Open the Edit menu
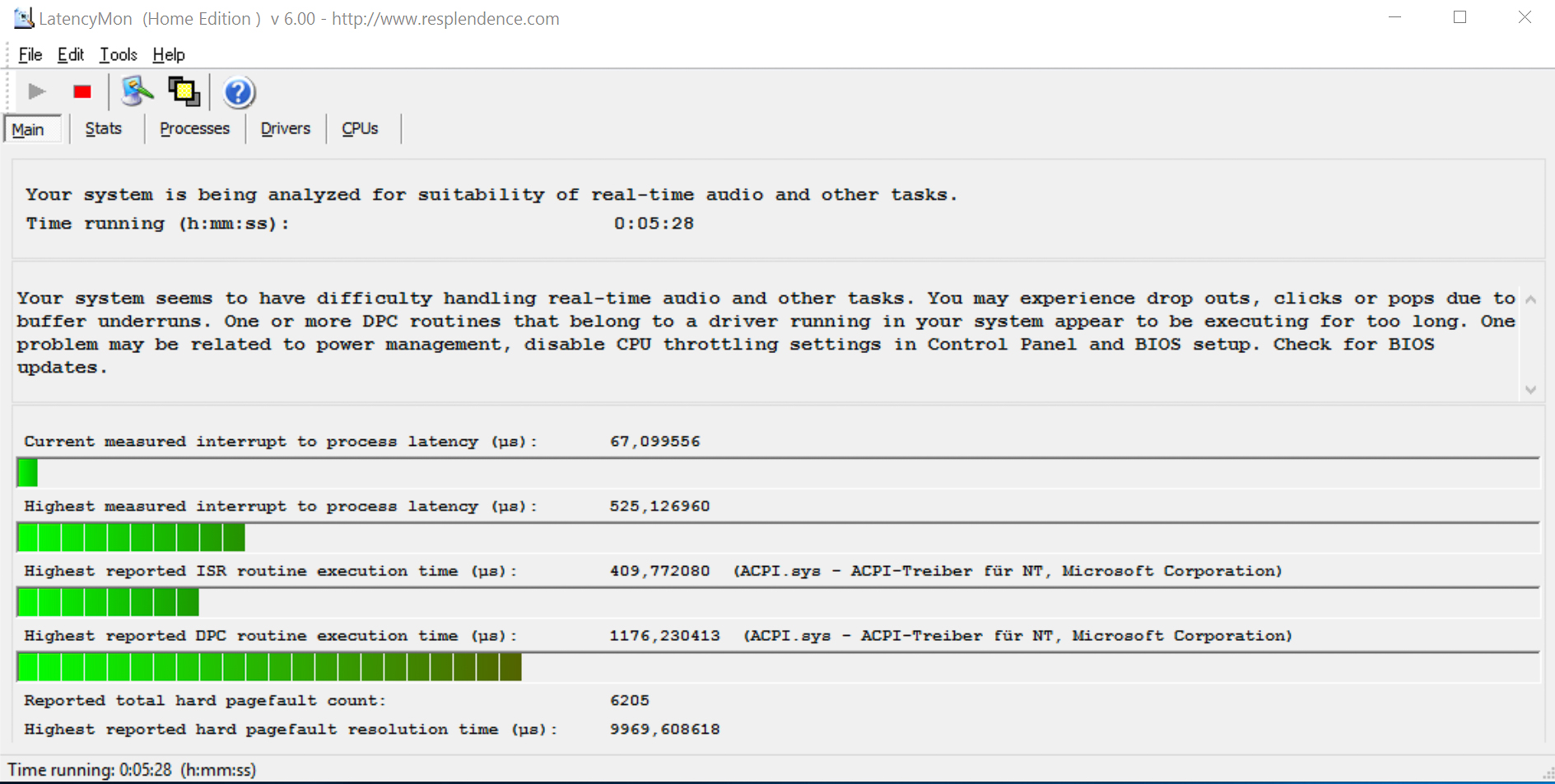1555x784 pixels. click(71, 54)
